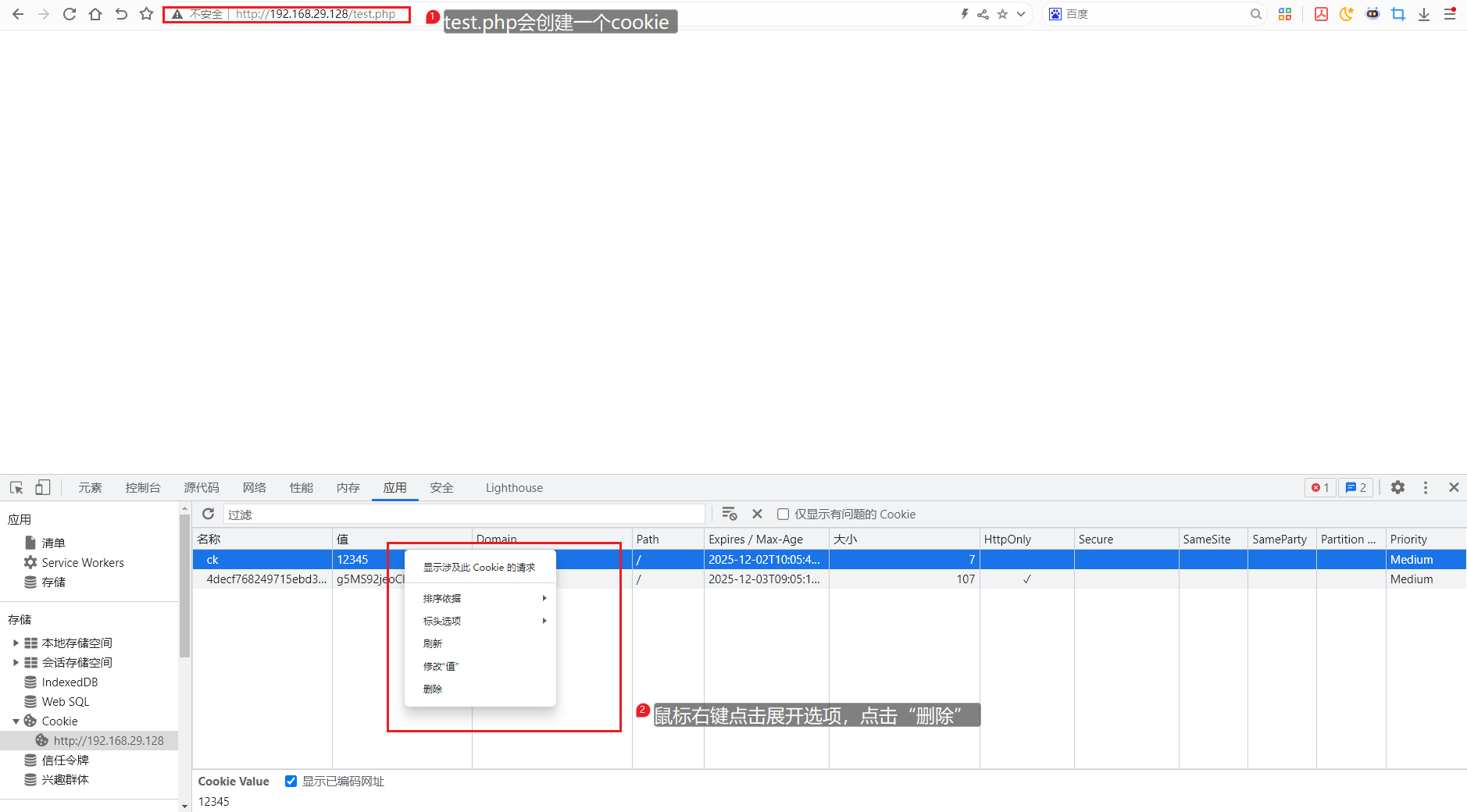Viewport: 1467px width, 812px height.
Task: Click the browser home icon
Action: point(95,14)
